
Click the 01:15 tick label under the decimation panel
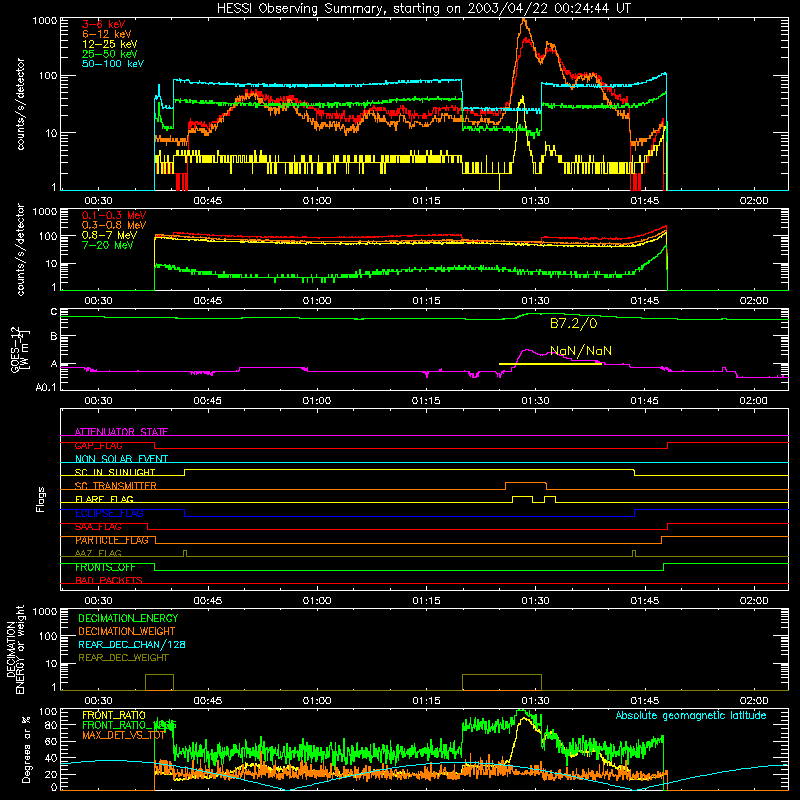pos(426,701)
